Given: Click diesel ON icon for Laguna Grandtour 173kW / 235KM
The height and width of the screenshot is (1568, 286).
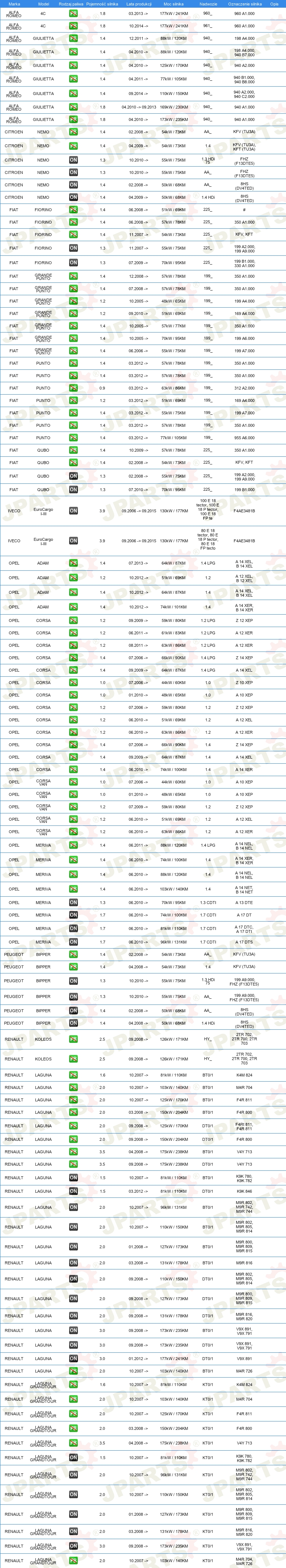Looking at the screenshot, I should pyautogui.click(x=73, y=1546).
